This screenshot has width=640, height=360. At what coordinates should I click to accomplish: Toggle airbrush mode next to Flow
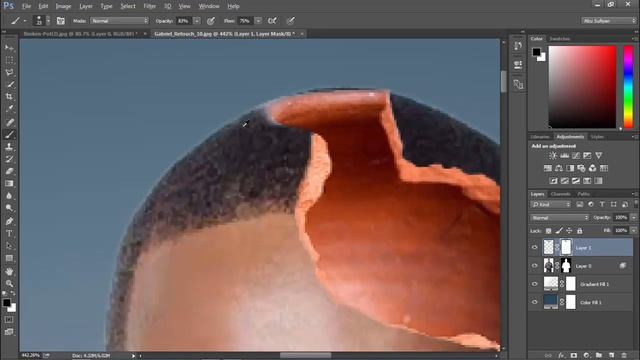pos(272,21)
